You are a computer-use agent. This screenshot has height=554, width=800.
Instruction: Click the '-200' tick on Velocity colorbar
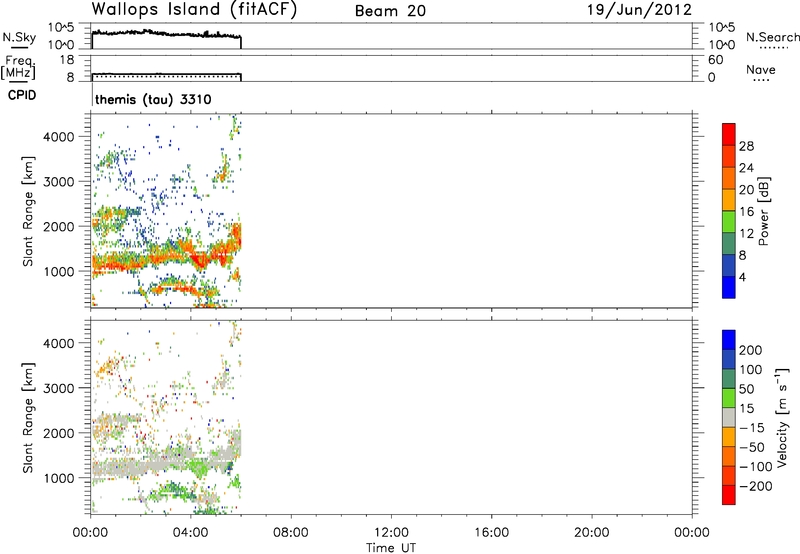(755, 486)
